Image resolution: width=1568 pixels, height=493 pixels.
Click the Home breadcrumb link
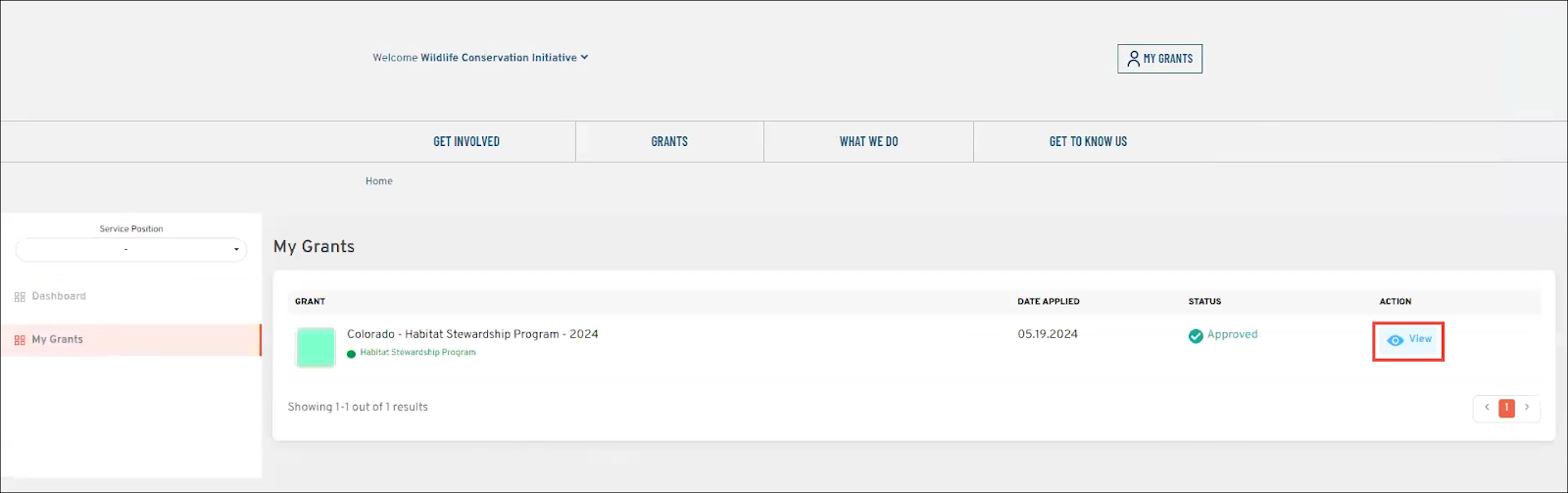(379, 181)
